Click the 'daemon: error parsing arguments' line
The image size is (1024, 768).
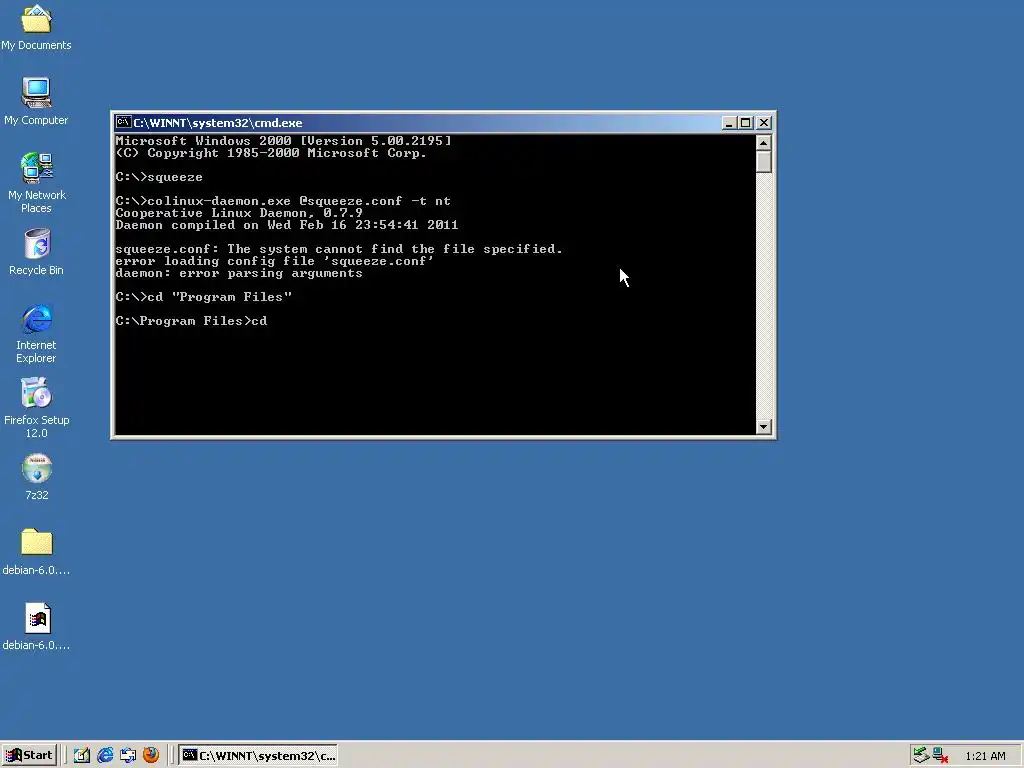pyautogui.click(x=239, y=273)
